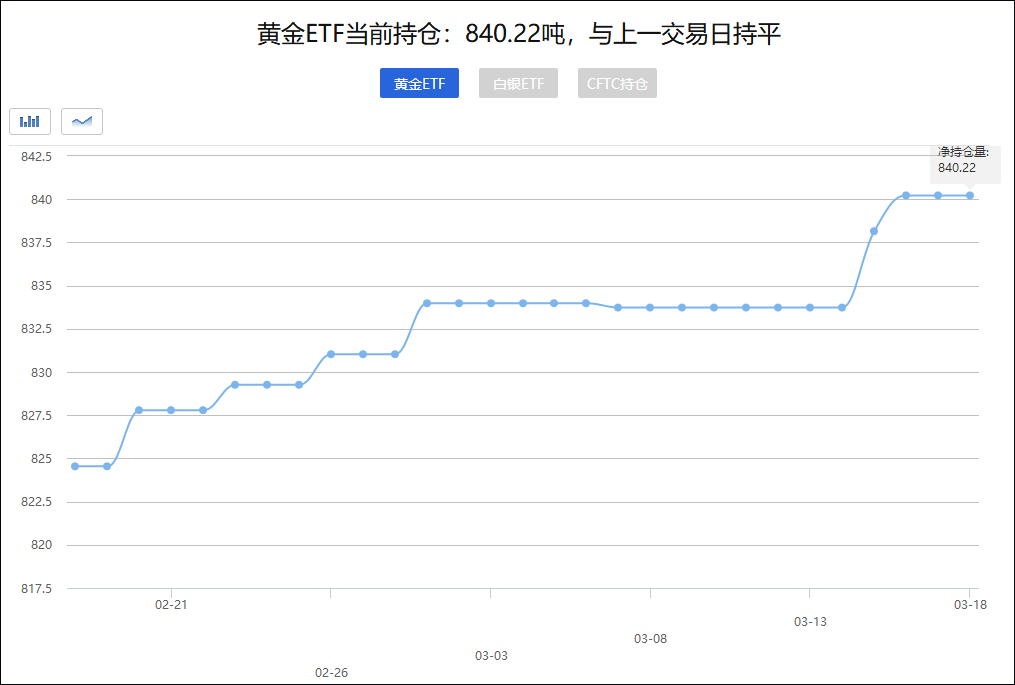Open the 白银ETF tab

[518, 84]
